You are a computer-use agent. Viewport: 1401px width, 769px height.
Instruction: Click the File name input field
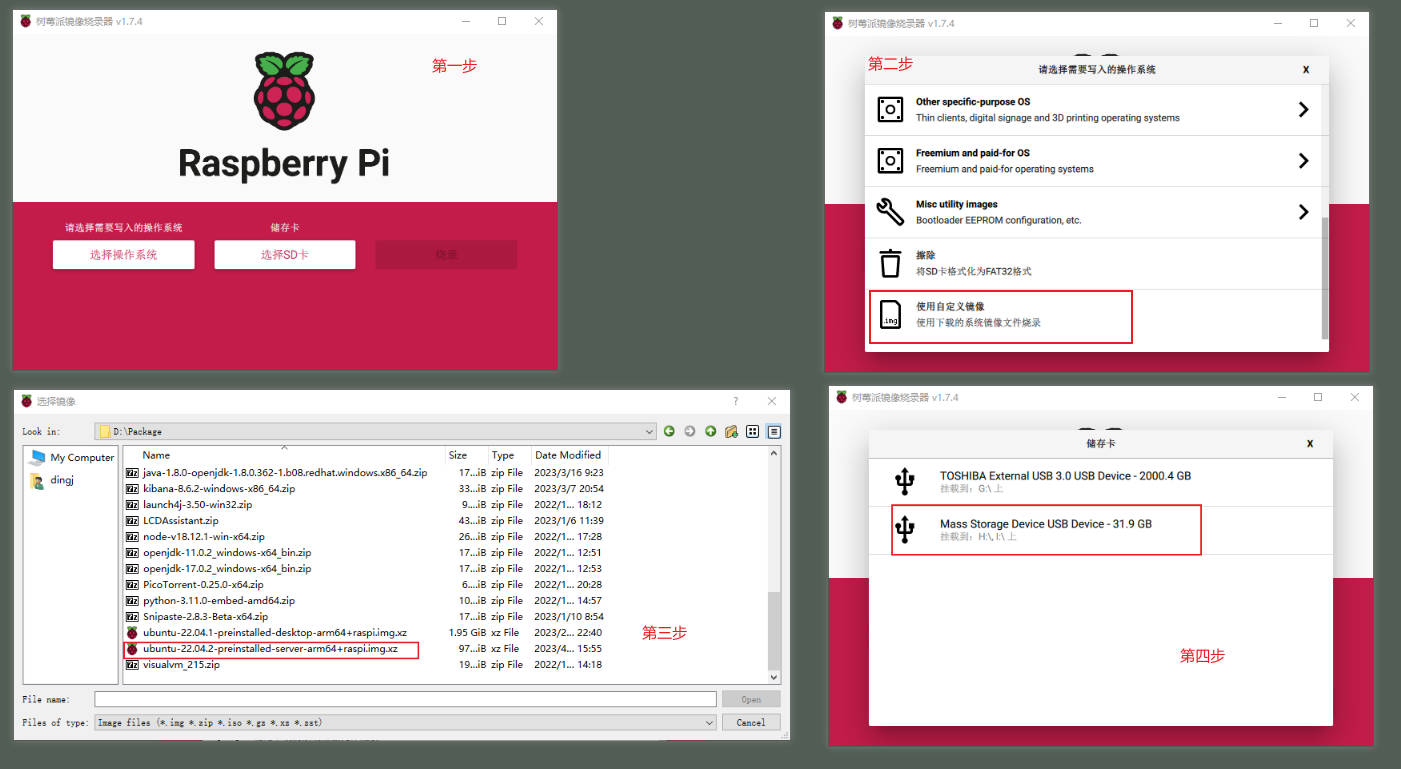(x=405, y=700)
